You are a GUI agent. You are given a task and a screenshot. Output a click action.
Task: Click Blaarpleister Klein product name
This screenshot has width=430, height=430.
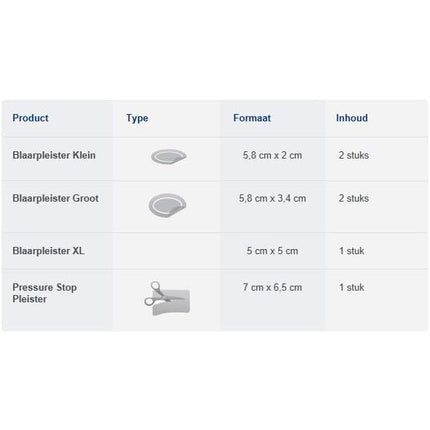(54, 155)
